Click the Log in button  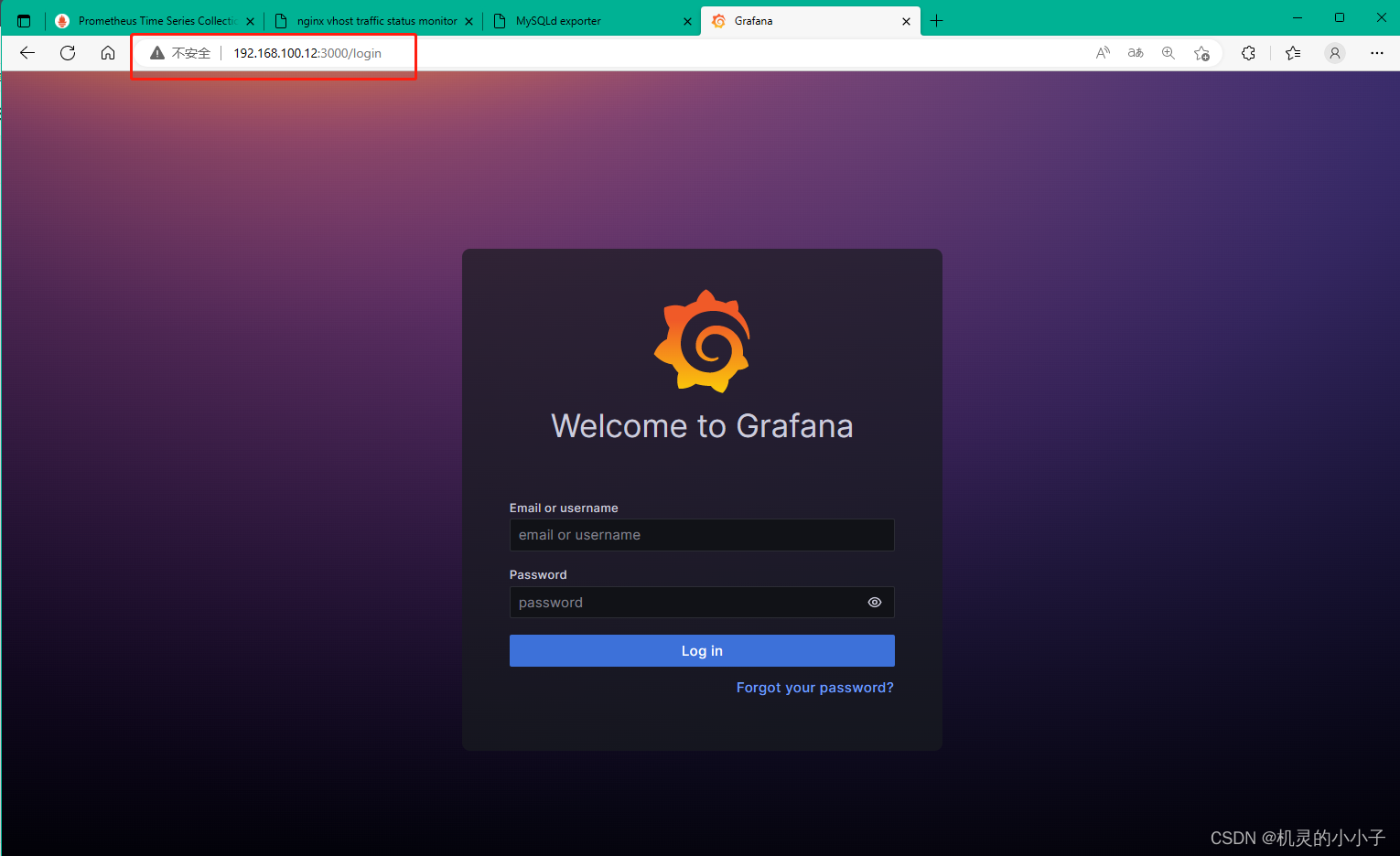click(702, 650)
